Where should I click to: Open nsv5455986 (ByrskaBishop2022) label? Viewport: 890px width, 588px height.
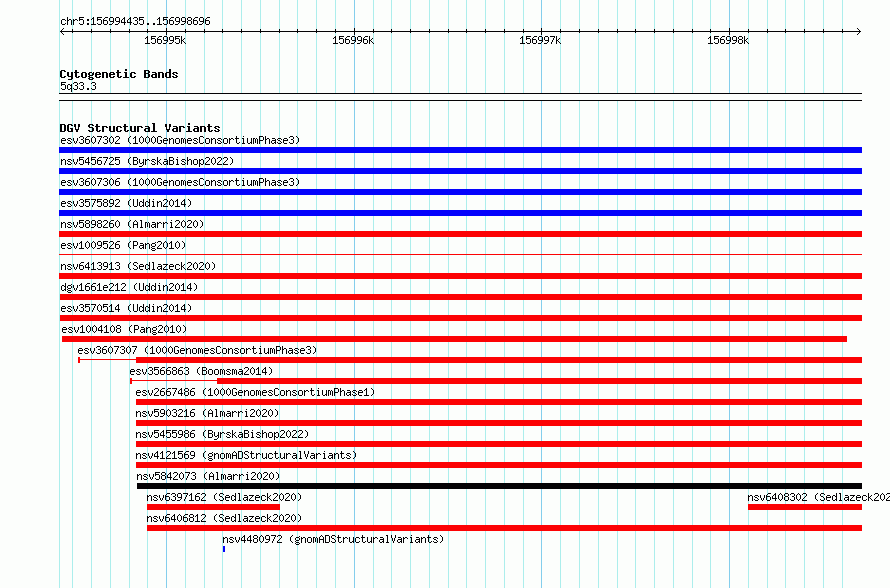222,434
